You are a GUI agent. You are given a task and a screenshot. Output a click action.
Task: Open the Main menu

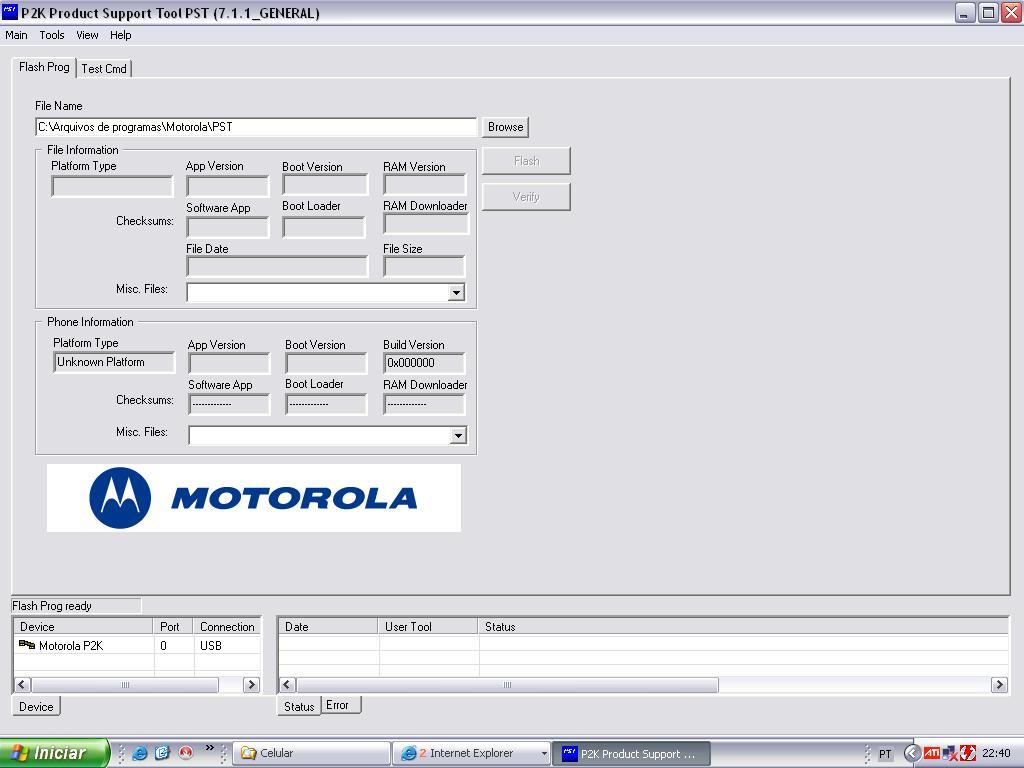pyautogui.click(x=16, y=35)
